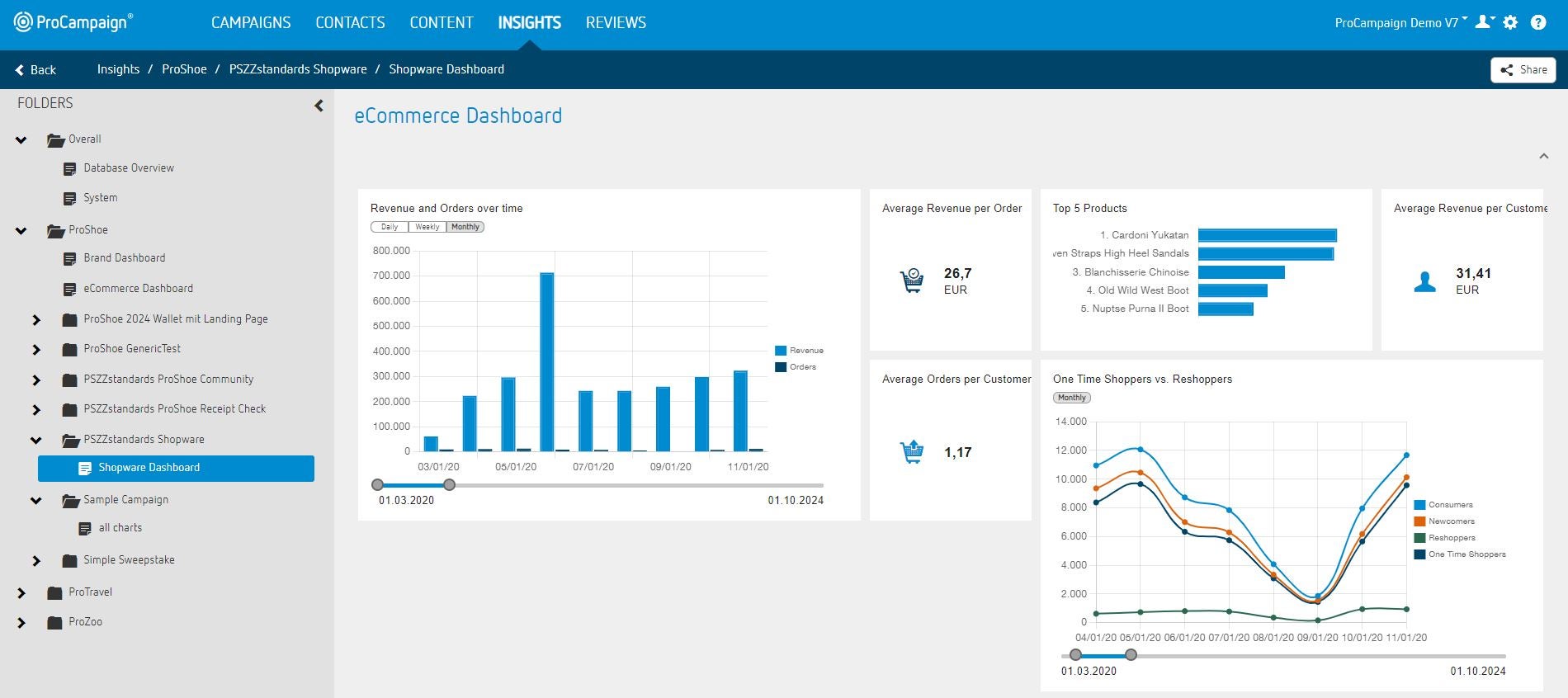
Task: Collapse the Folders sidebar panel arrow
Action: pos(319,106)
